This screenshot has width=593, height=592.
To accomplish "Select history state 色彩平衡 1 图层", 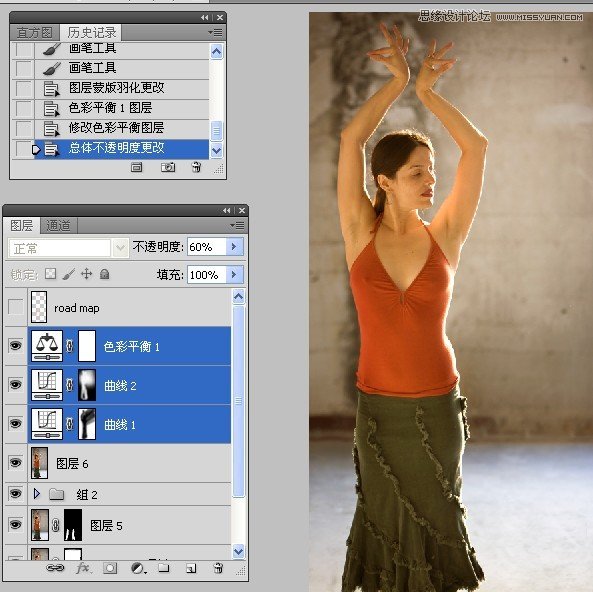I will [121, 108].
